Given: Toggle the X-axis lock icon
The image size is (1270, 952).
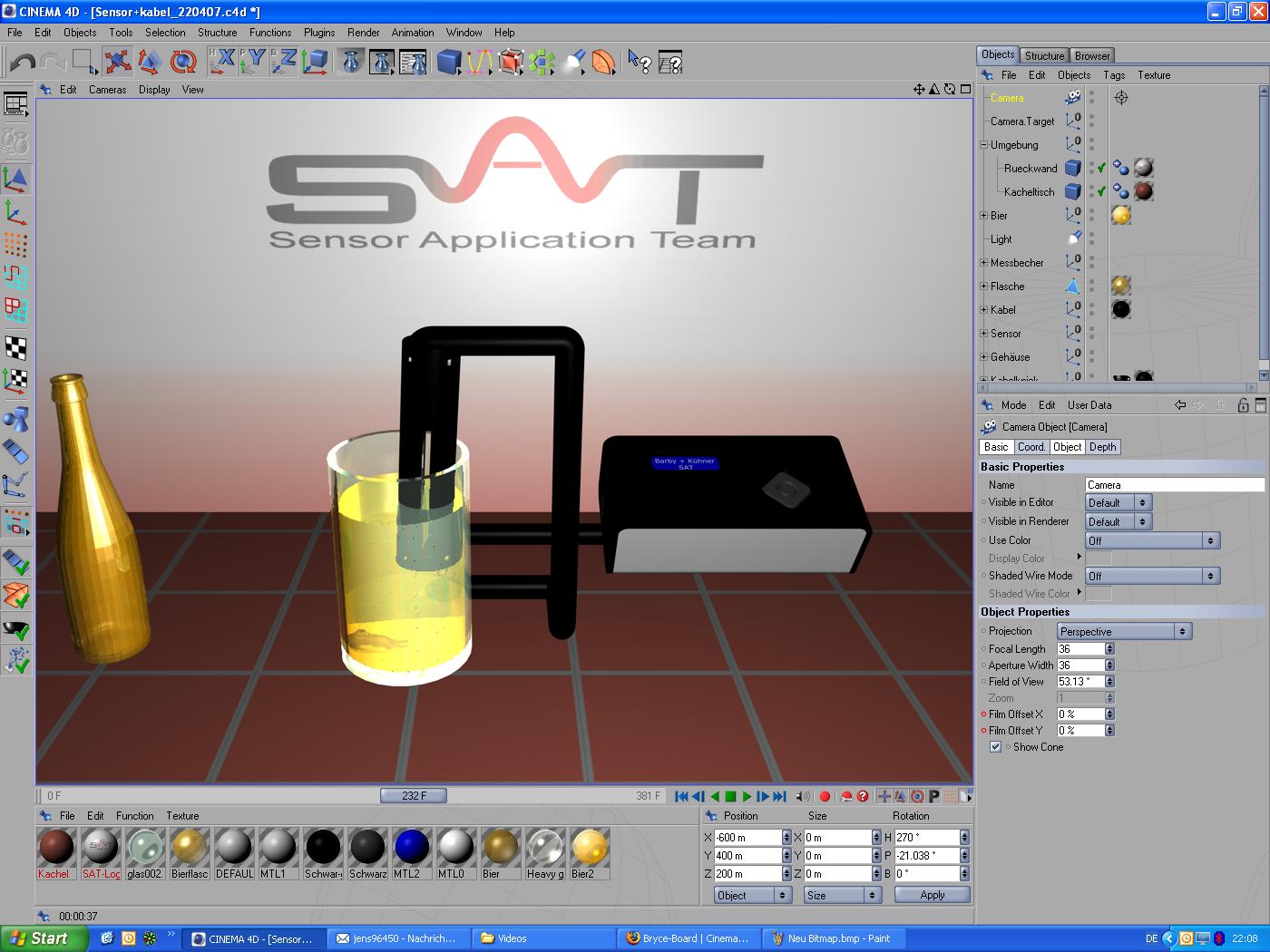Looking at the screenshot, I should 221,62.
